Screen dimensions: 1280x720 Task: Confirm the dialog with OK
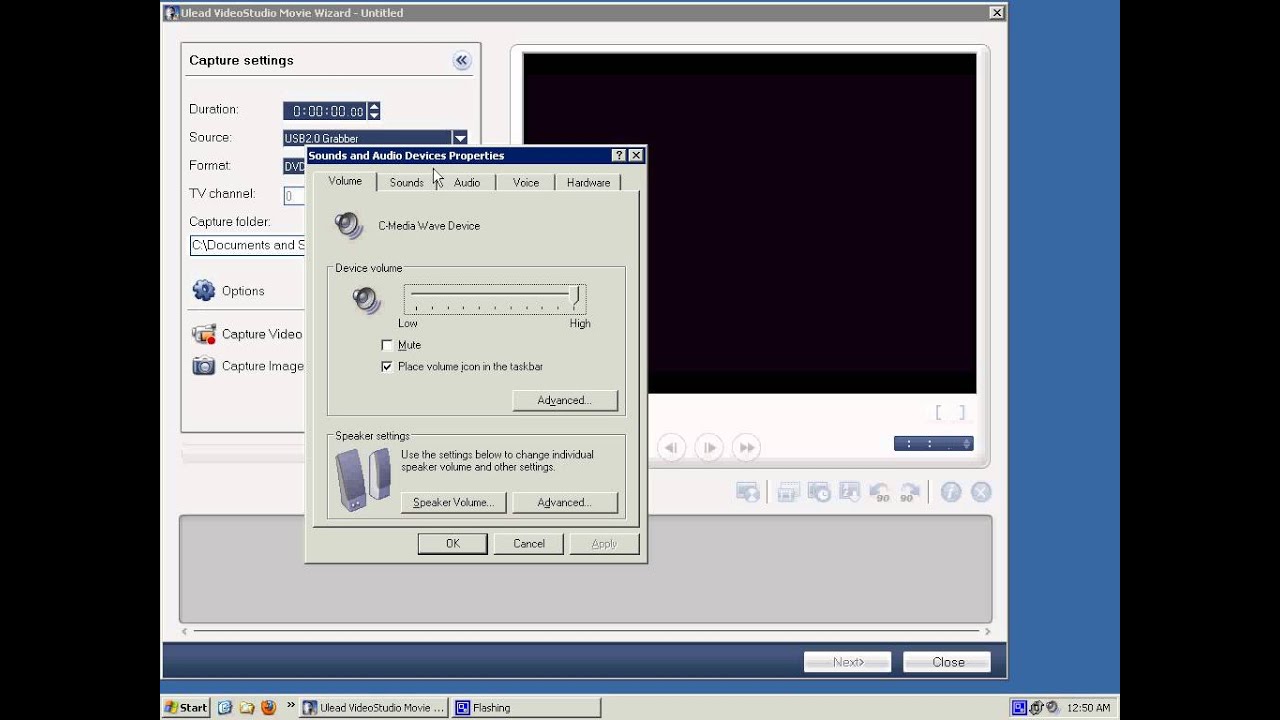pyautogui.click(x=453, y=544)
